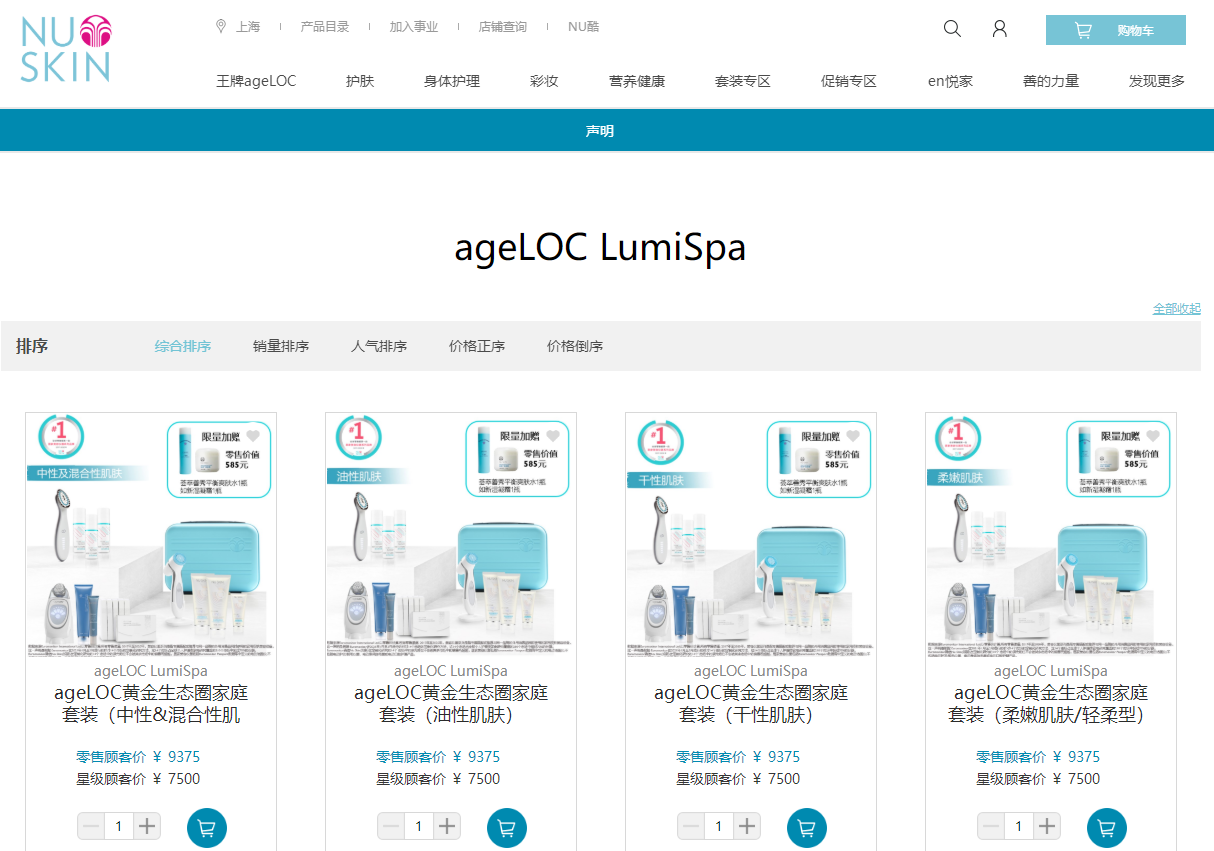
Task: Open 王牌ageLOC menu
Action: [256, 81]
